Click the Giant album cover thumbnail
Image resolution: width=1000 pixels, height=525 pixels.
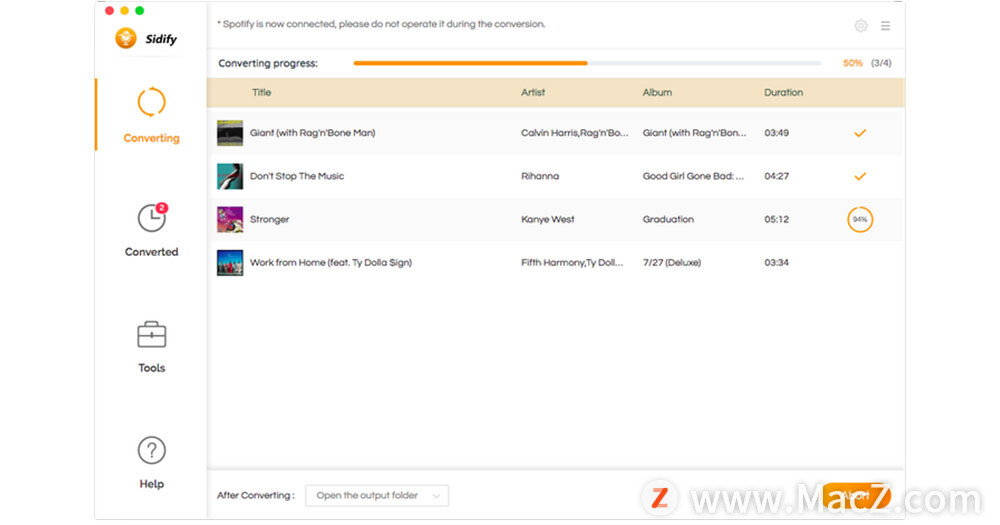pyautogui.click(x=230, y=133)
